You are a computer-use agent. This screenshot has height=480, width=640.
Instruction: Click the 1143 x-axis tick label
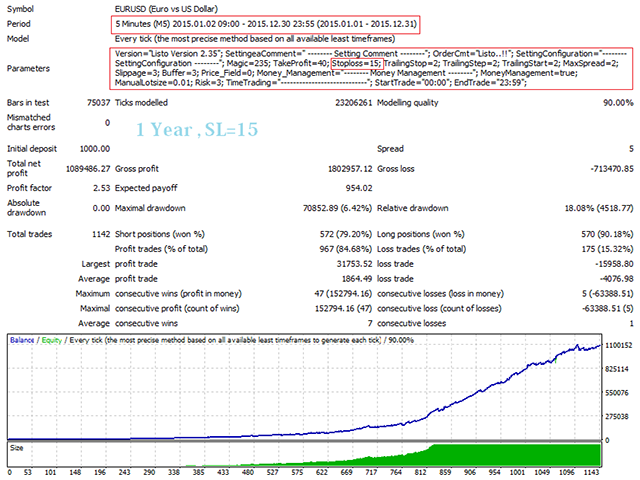(x=592, y=474)
